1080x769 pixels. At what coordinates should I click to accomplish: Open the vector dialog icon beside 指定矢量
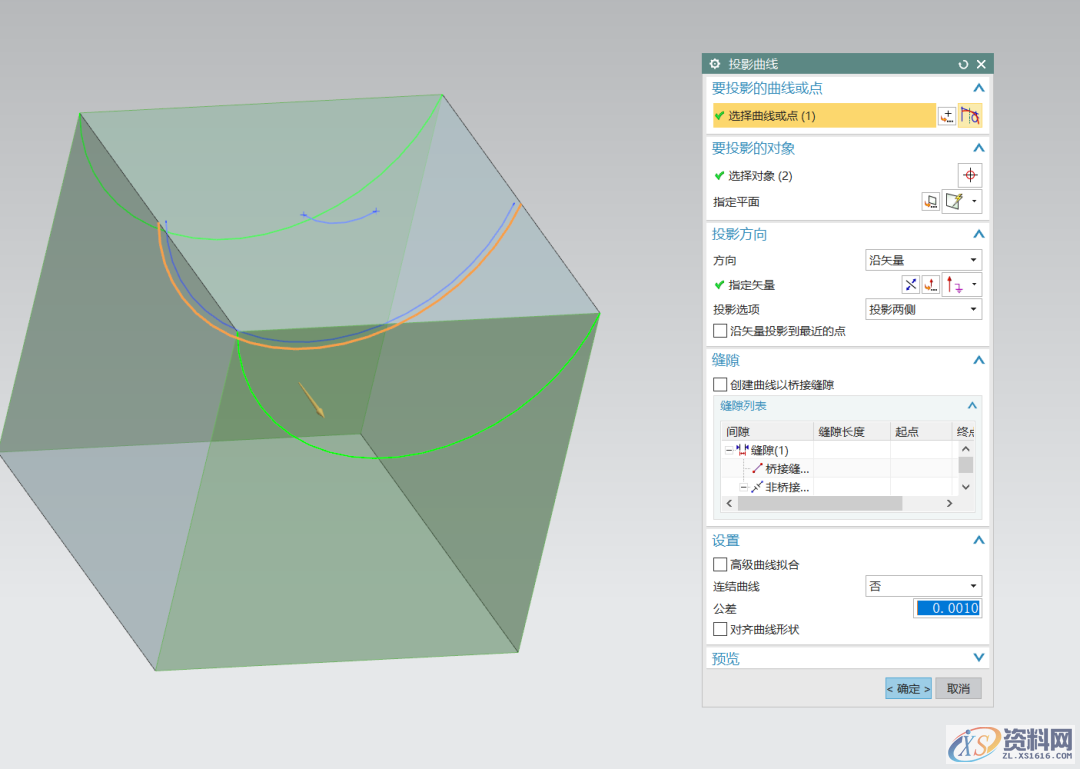[x=931, y=285]
